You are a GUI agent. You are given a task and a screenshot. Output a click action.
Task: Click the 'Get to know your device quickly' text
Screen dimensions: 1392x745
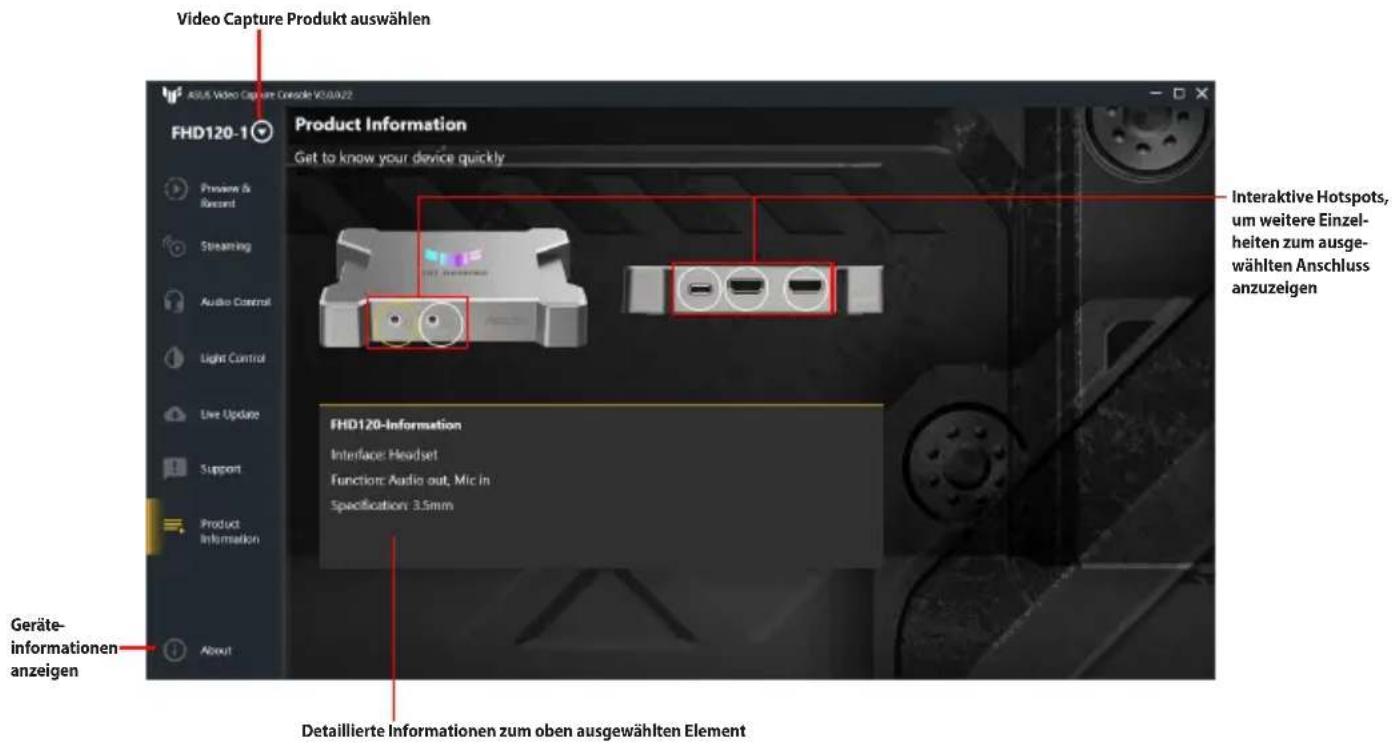coord(400,157)
